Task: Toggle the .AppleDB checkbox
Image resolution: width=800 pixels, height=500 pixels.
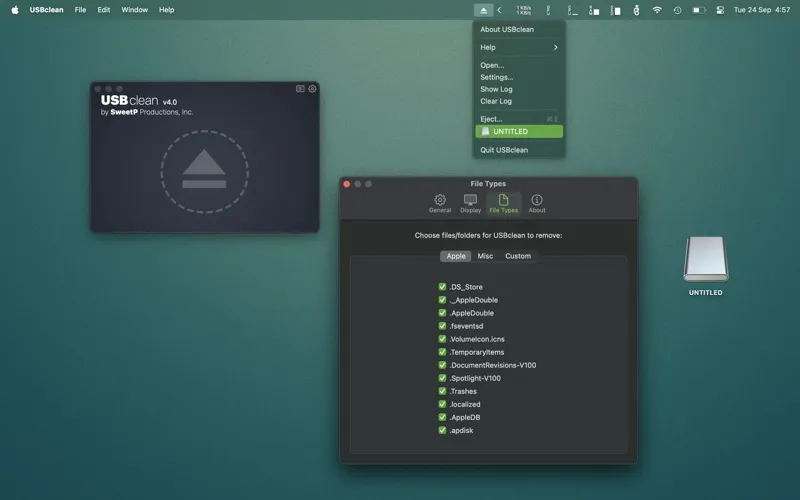Action: (442, 417)
